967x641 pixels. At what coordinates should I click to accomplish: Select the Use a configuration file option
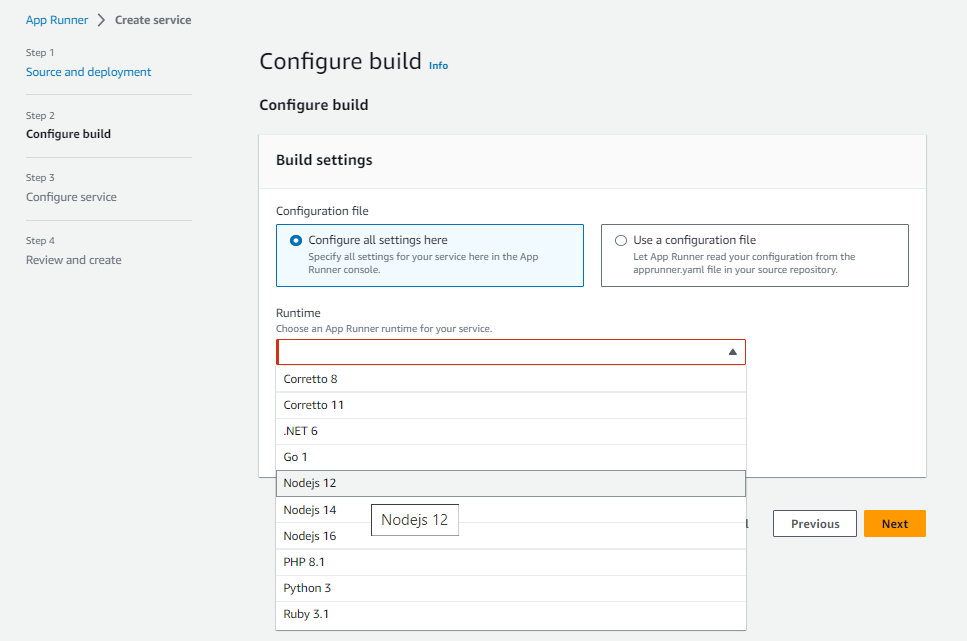pyautogui.click(x=621, y=239)
